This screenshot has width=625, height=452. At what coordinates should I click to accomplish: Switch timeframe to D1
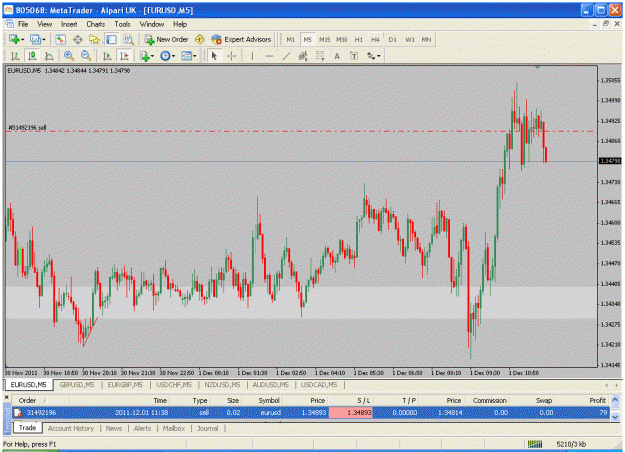(x=393, y=40)
